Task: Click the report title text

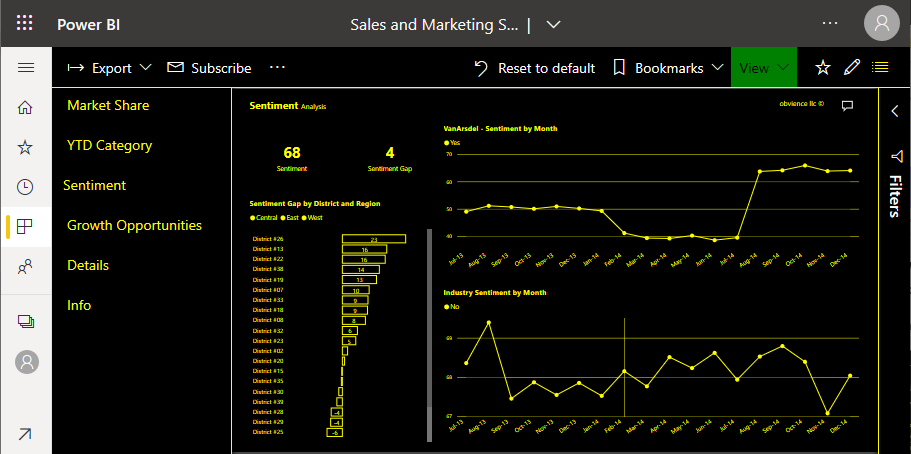Action: [x=433, y=25]
